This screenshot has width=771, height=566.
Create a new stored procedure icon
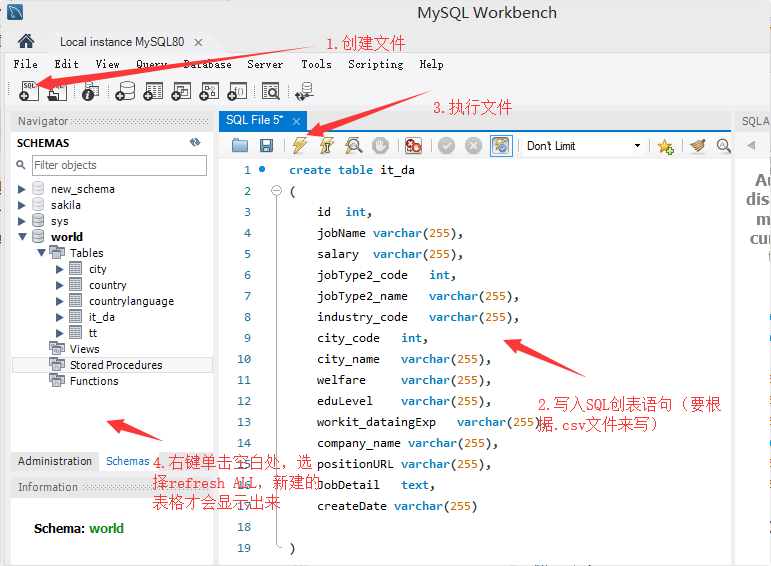point(209,91)
